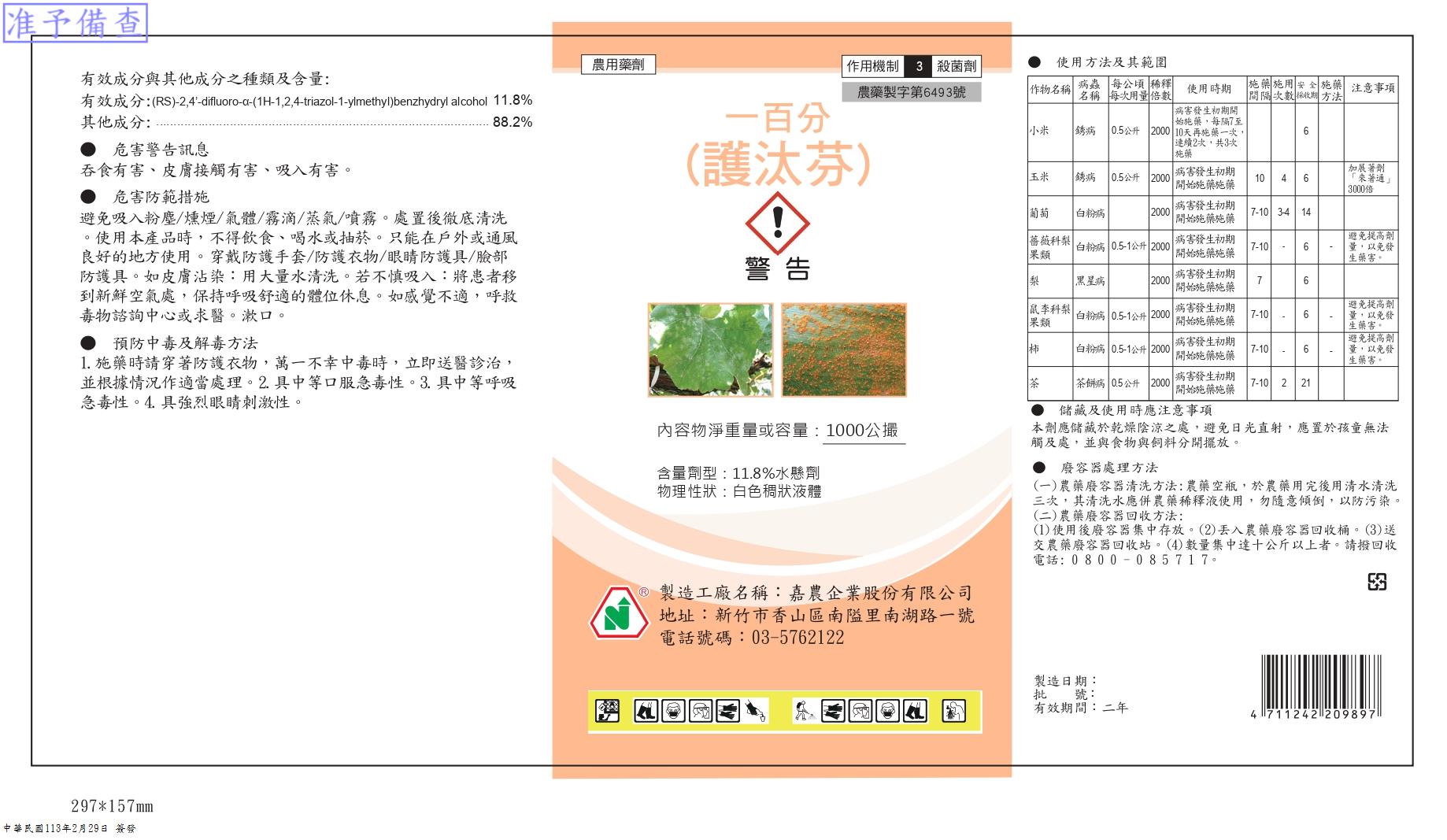Click the boots pictogram beside the washing pictogram
The width and height of the screenshot is (1447, 840).
915,711
